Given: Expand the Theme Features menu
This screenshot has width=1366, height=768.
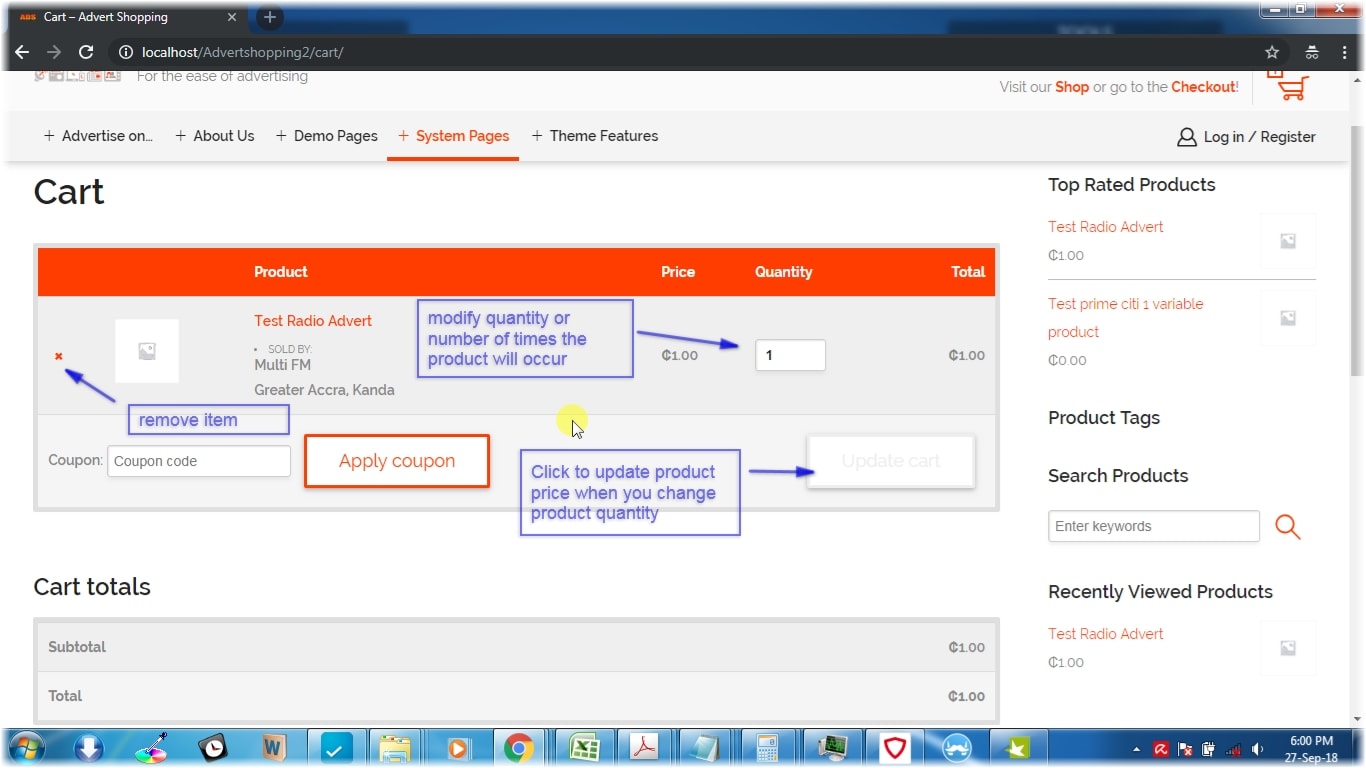Looking at the screenshot, I should pos(603,136).
